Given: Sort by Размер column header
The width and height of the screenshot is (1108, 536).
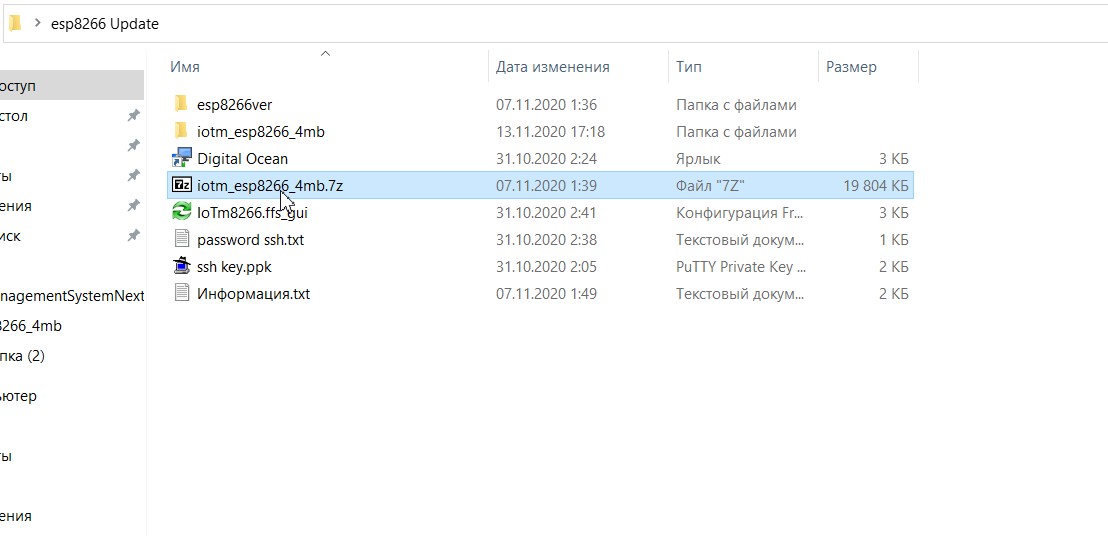Looking at the screenshot, I should tap(851, 67).
